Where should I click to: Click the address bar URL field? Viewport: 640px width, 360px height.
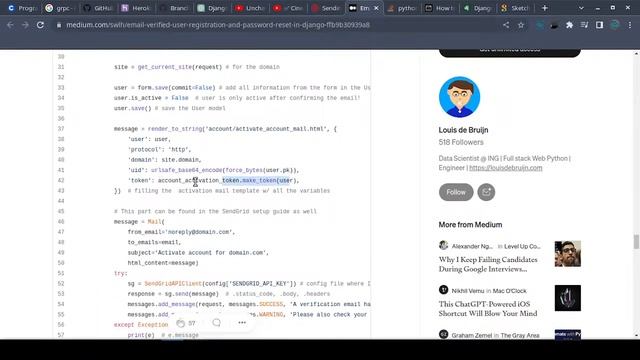218,25
